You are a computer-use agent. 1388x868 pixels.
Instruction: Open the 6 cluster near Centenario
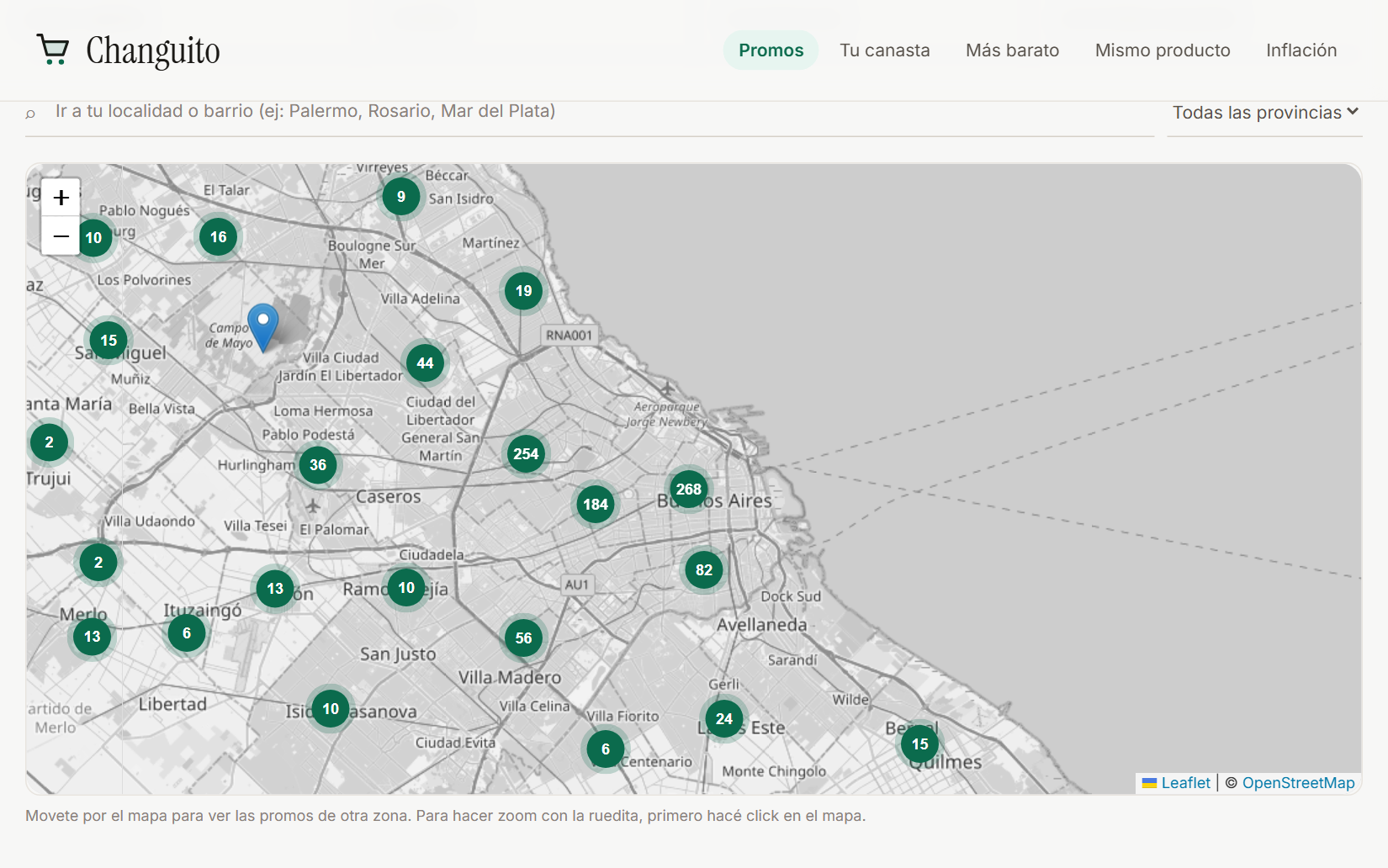pyautogui.click(x=606, y=749)
